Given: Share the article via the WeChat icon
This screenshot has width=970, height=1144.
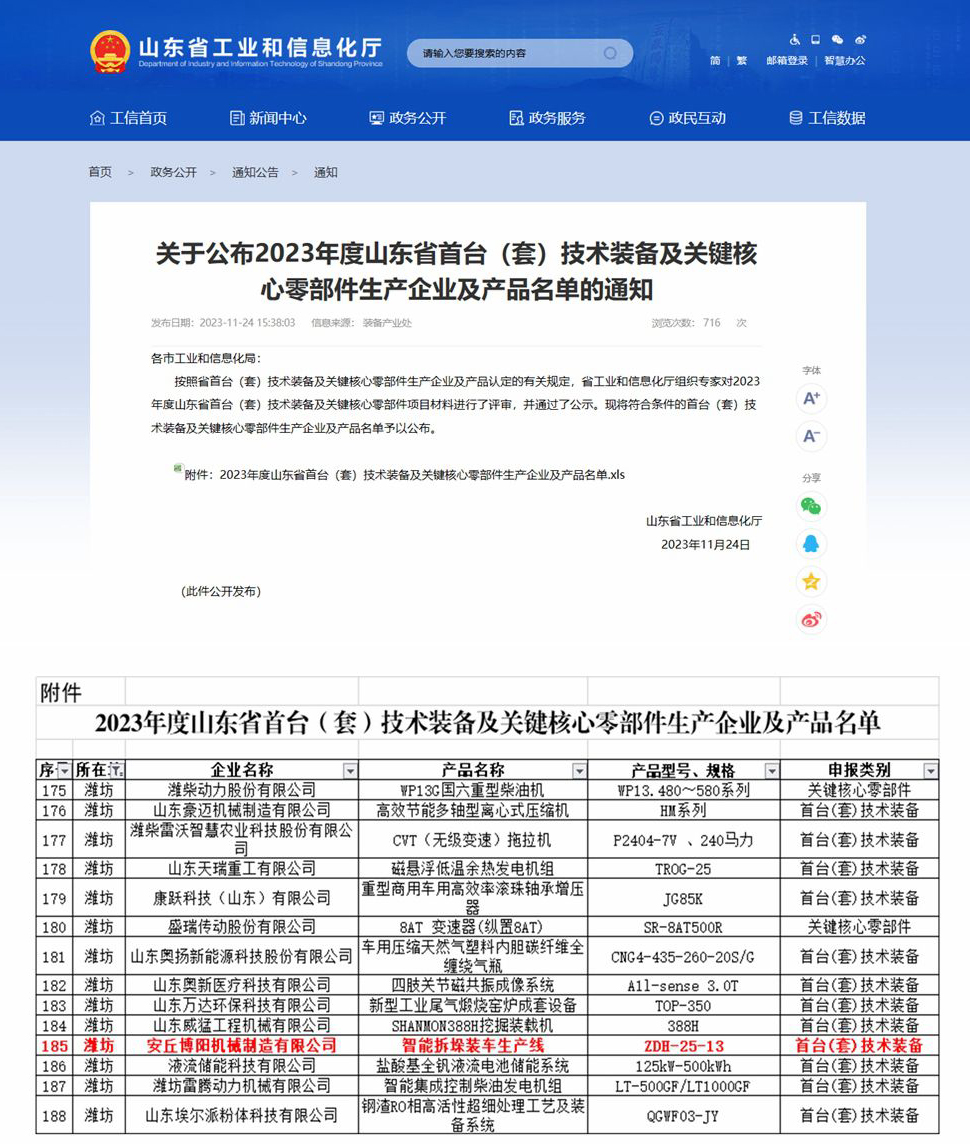Looking at the screenshot, I should tap(810, 507).
